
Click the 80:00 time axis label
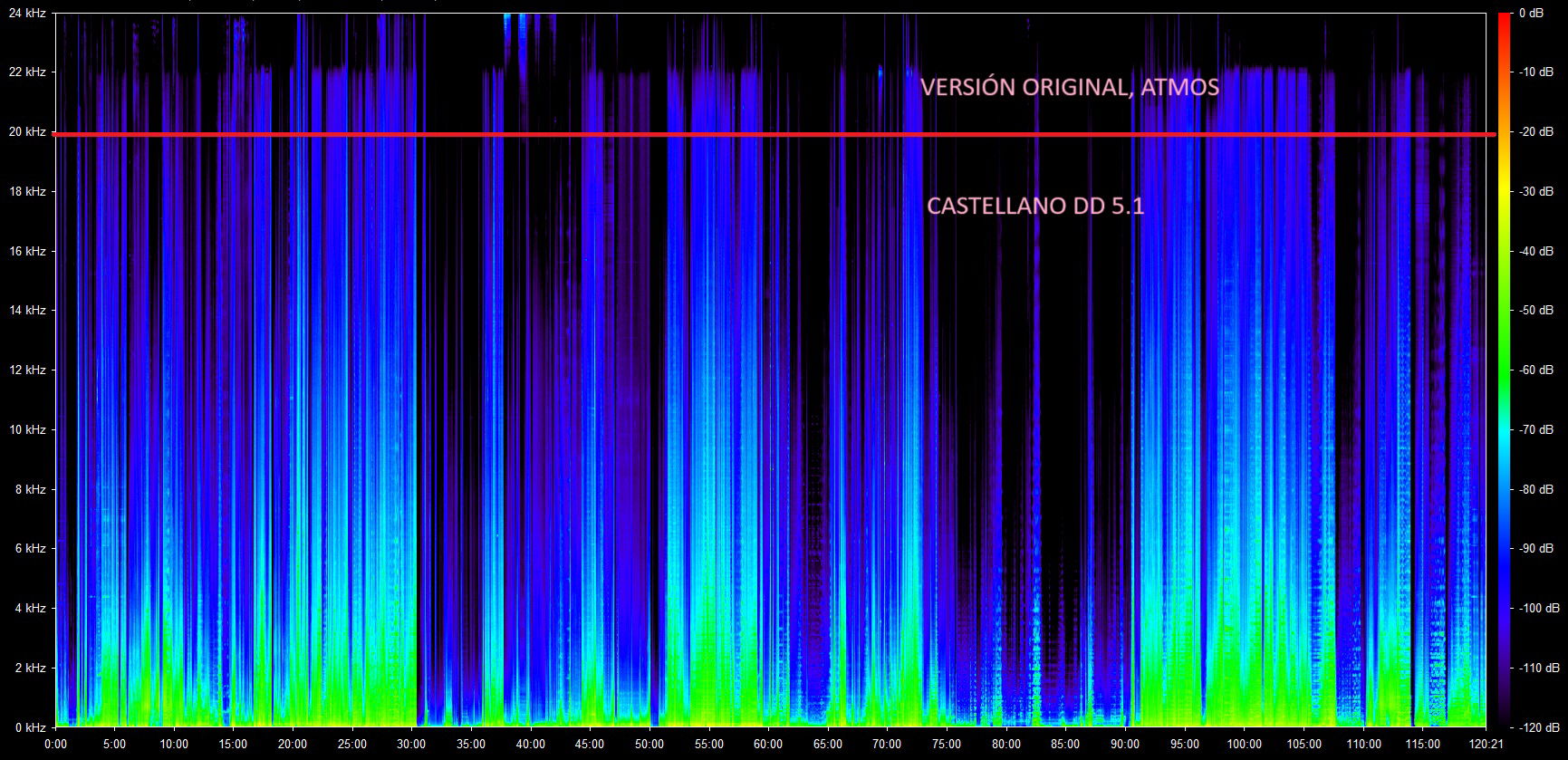[x=1006, y=745]
